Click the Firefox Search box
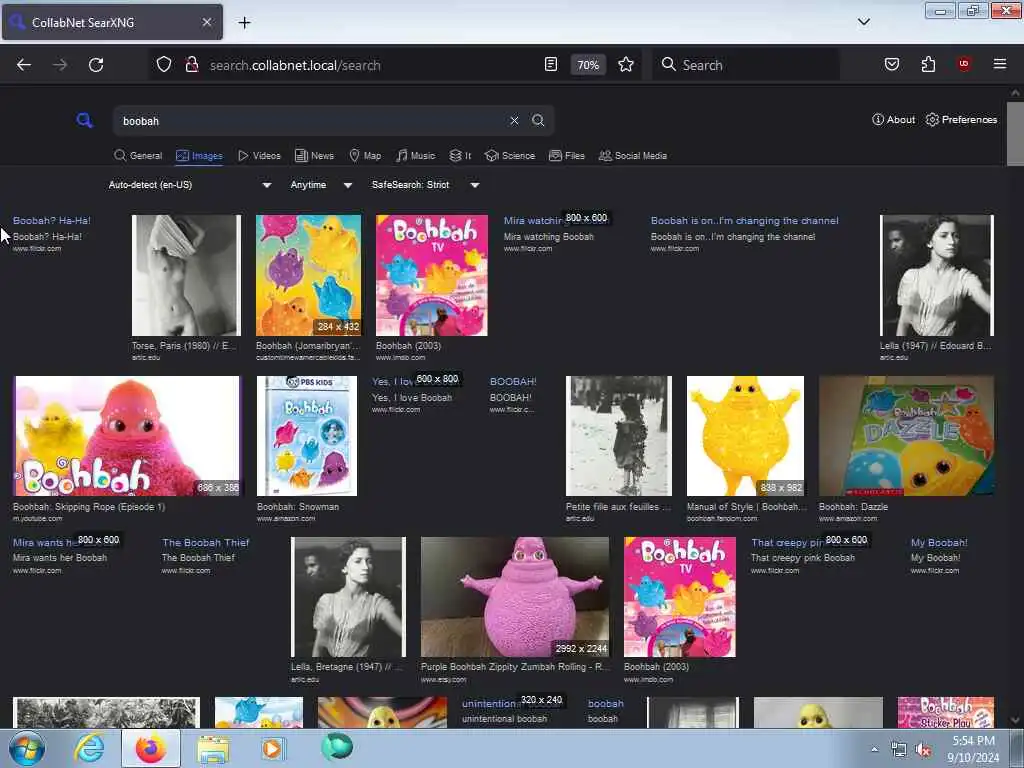Screen dimensions: 1024x768 [745, 65]
